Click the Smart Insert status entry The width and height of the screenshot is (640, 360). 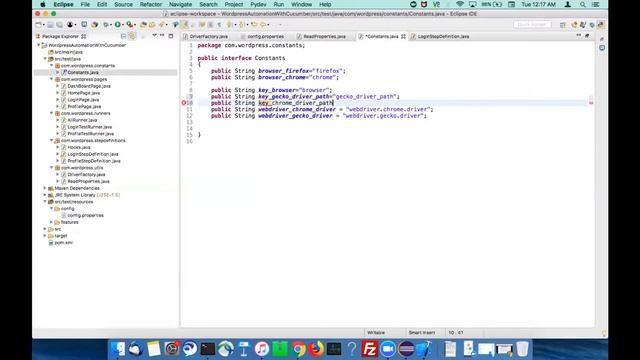point(422,333)
